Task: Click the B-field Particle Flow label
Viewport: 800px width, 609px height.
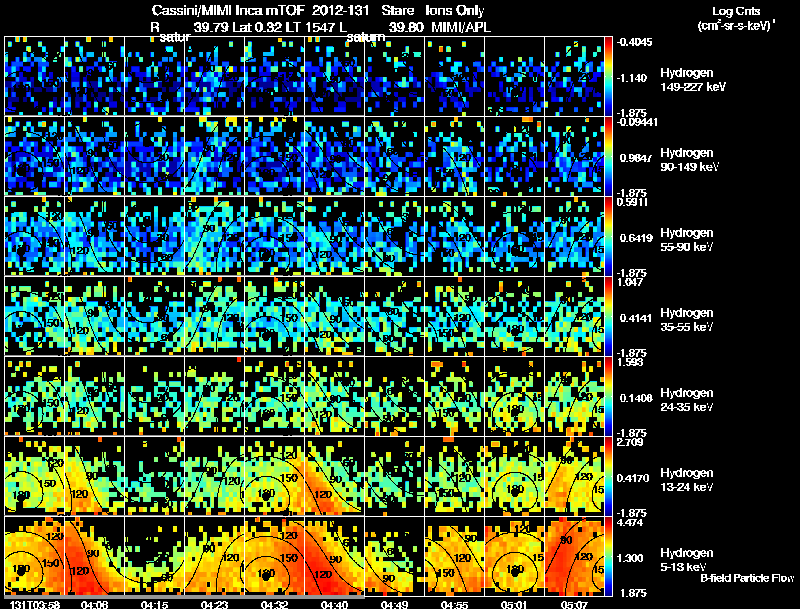Action: 747,578
